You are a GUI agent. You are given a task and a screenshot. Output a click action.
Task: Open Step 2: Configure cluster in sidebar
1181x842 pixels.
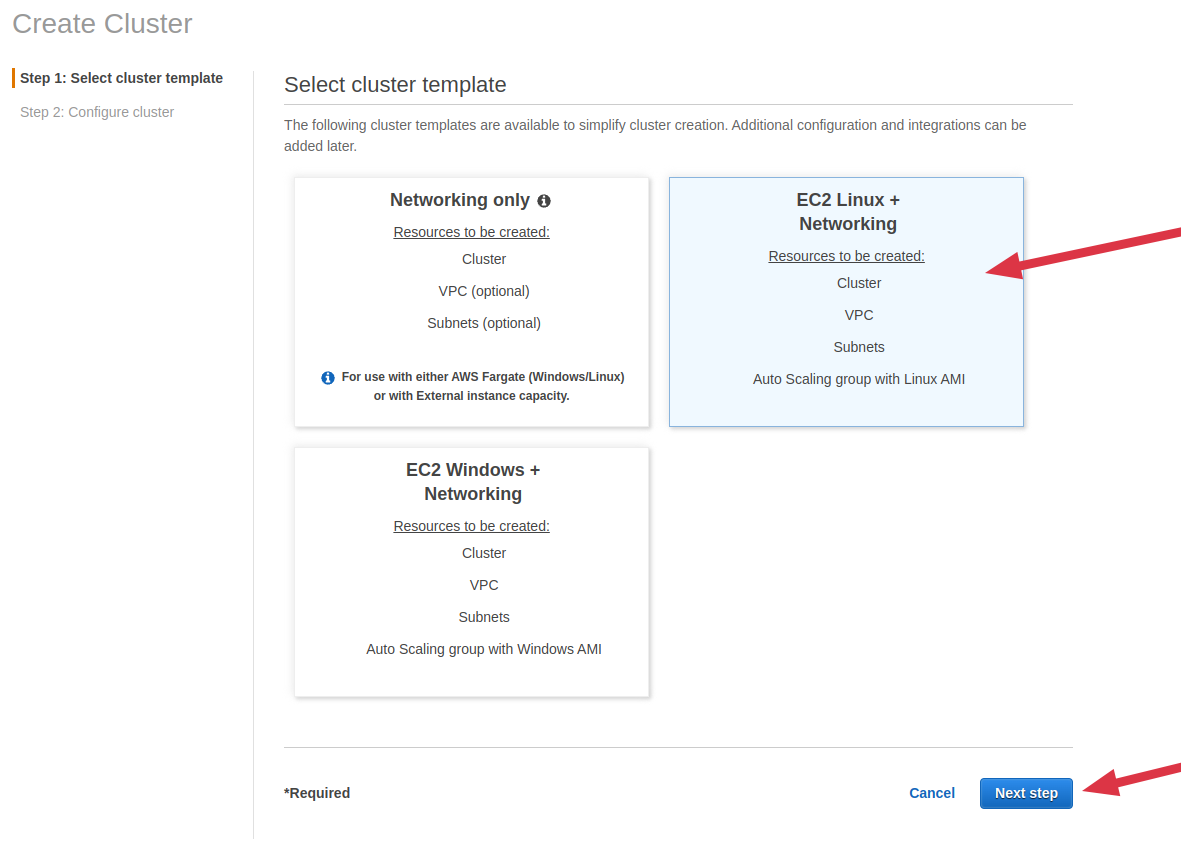[97, 112]
